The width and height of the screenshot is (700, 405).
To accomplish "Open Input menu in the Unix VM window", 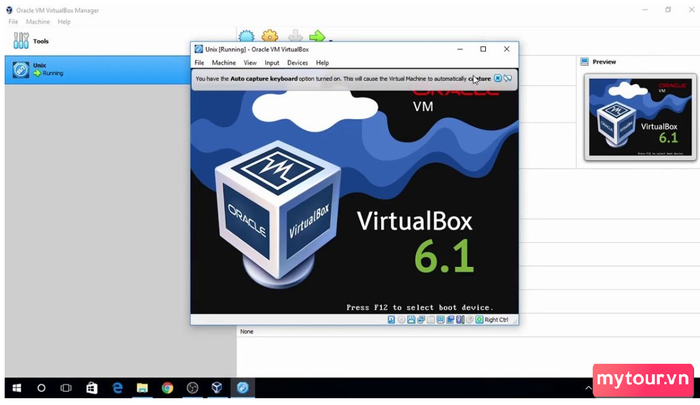I will [x=272, y=63].
